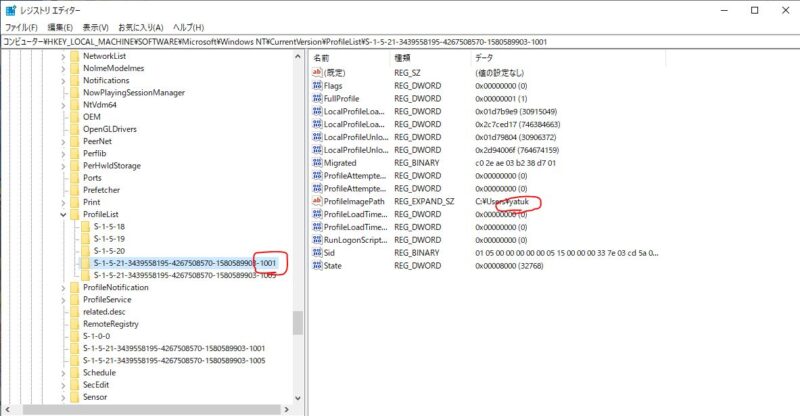800x416 pixels.
Task: Open the 編集(E) menu
Action: (x=60, y=28)
